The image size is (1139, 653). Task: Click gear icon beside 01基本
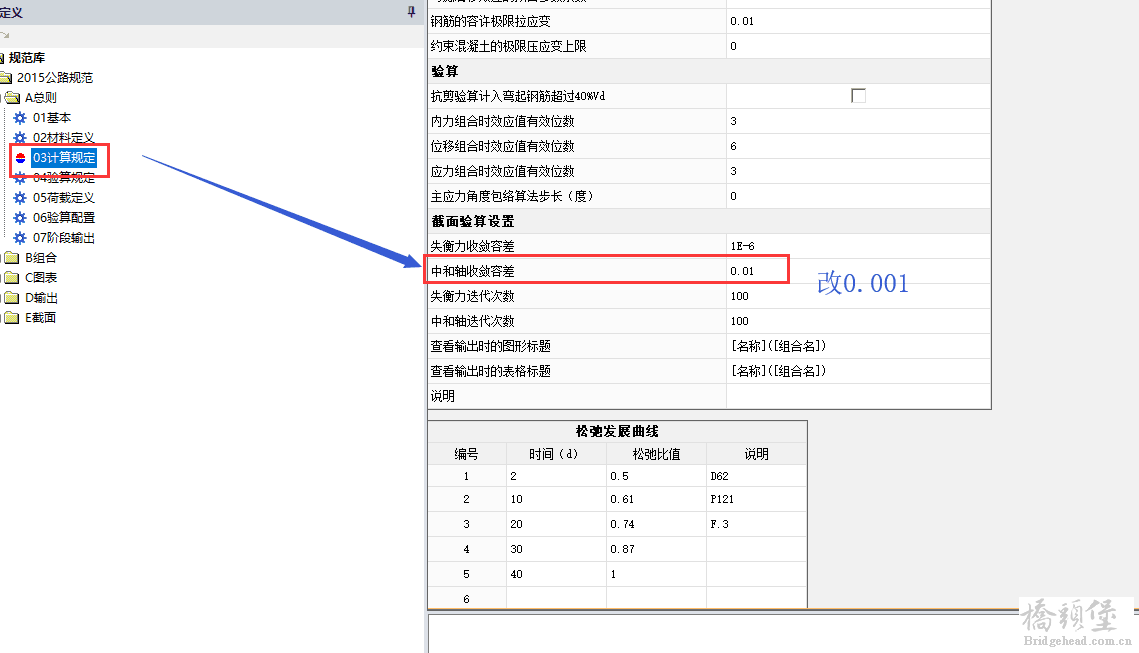20,118
